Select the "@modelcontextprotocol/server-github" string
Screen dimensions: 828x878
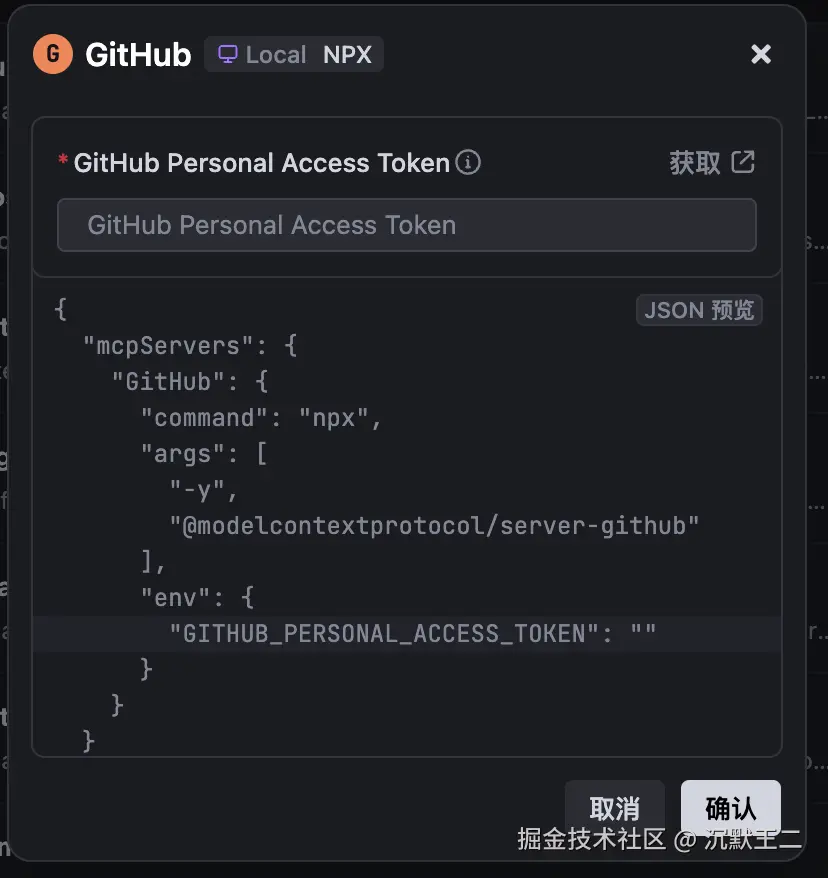(434, 525)
